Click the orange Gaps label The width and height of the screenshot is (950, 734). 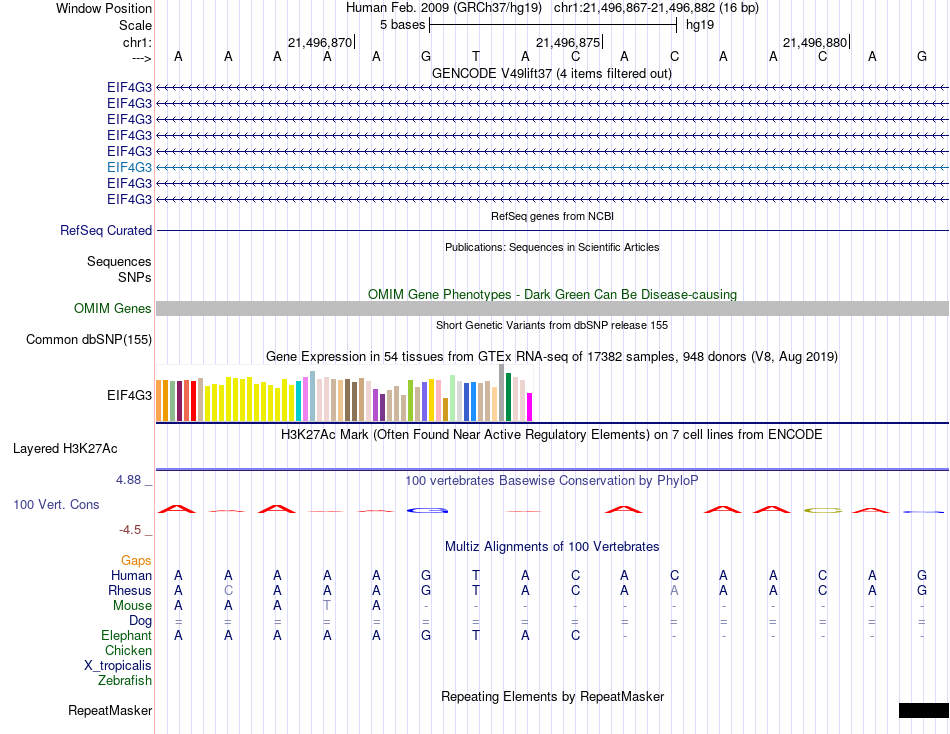click(136, 561)
